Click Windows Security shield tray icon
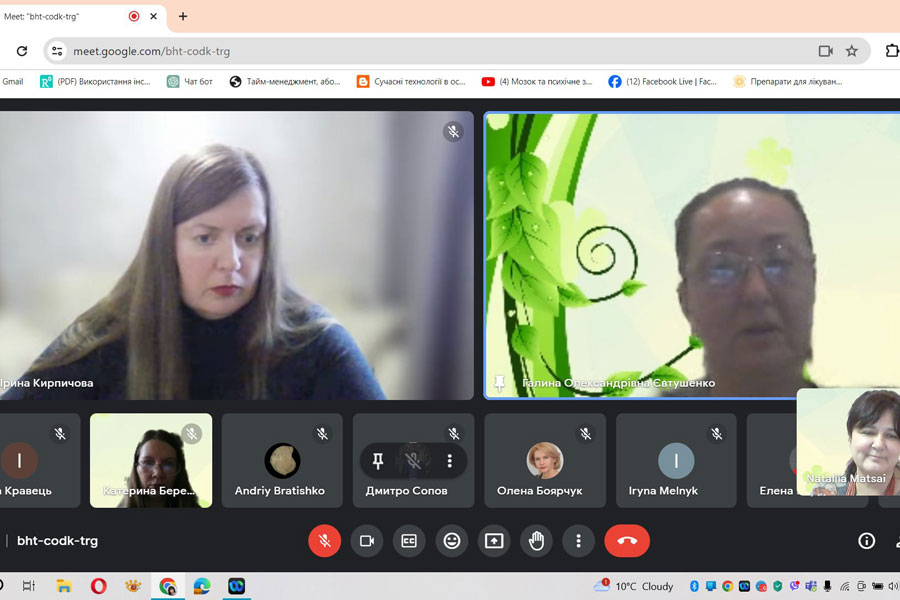 [778, 586]
